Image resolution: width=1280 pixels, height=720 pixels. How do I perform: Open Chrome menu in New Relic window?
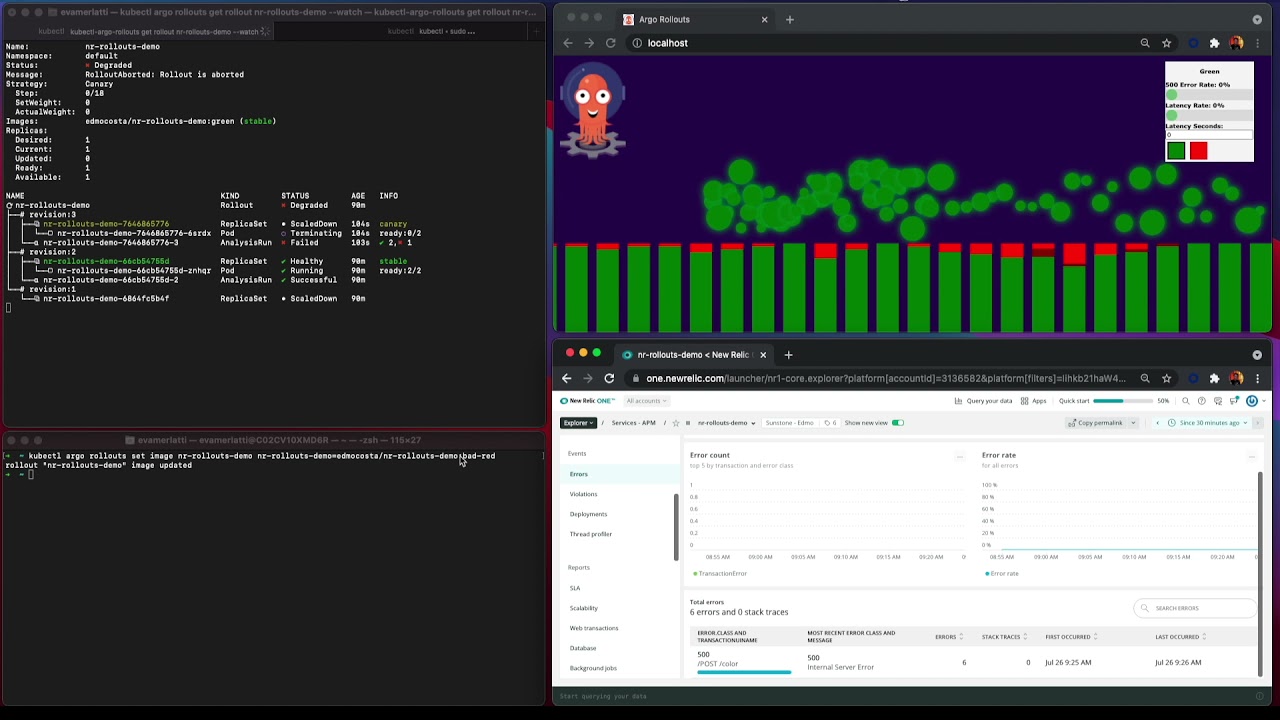pyautogui.click(x=1257, y=378)
